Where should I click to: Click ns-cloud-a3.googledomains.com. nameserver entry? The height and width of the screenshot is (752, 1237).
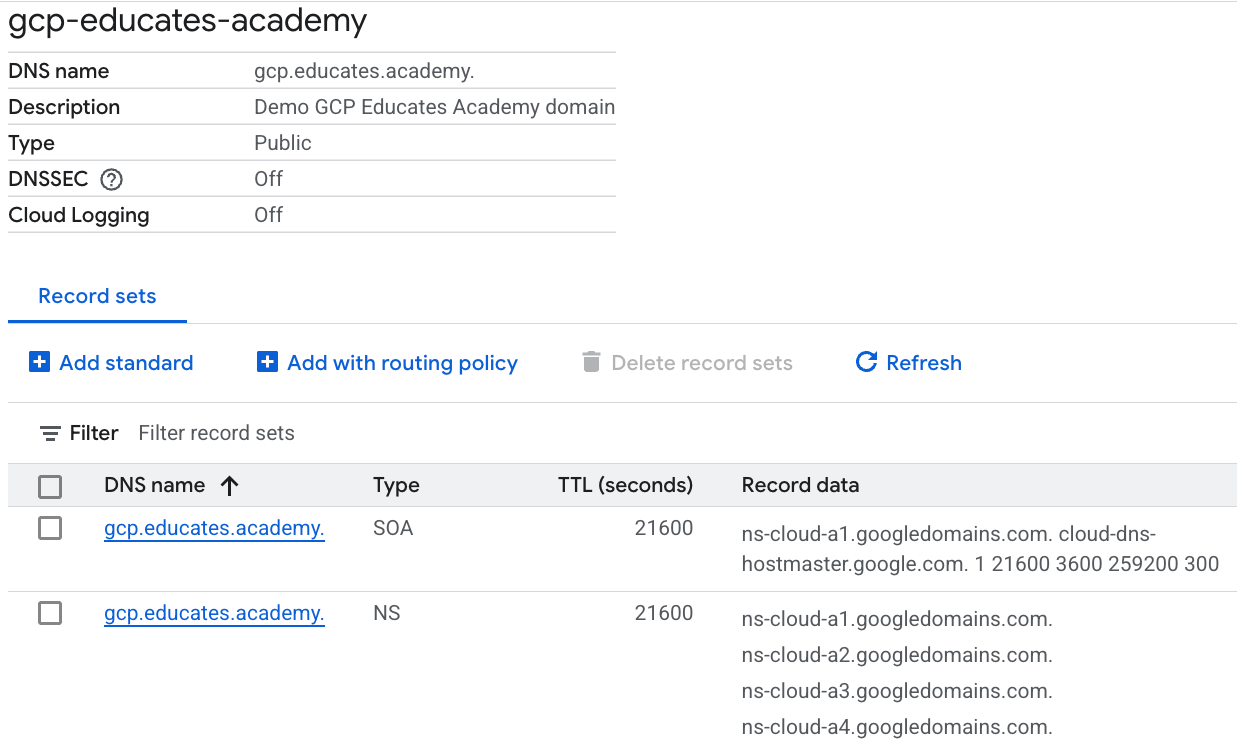click(x=897, y=691)
